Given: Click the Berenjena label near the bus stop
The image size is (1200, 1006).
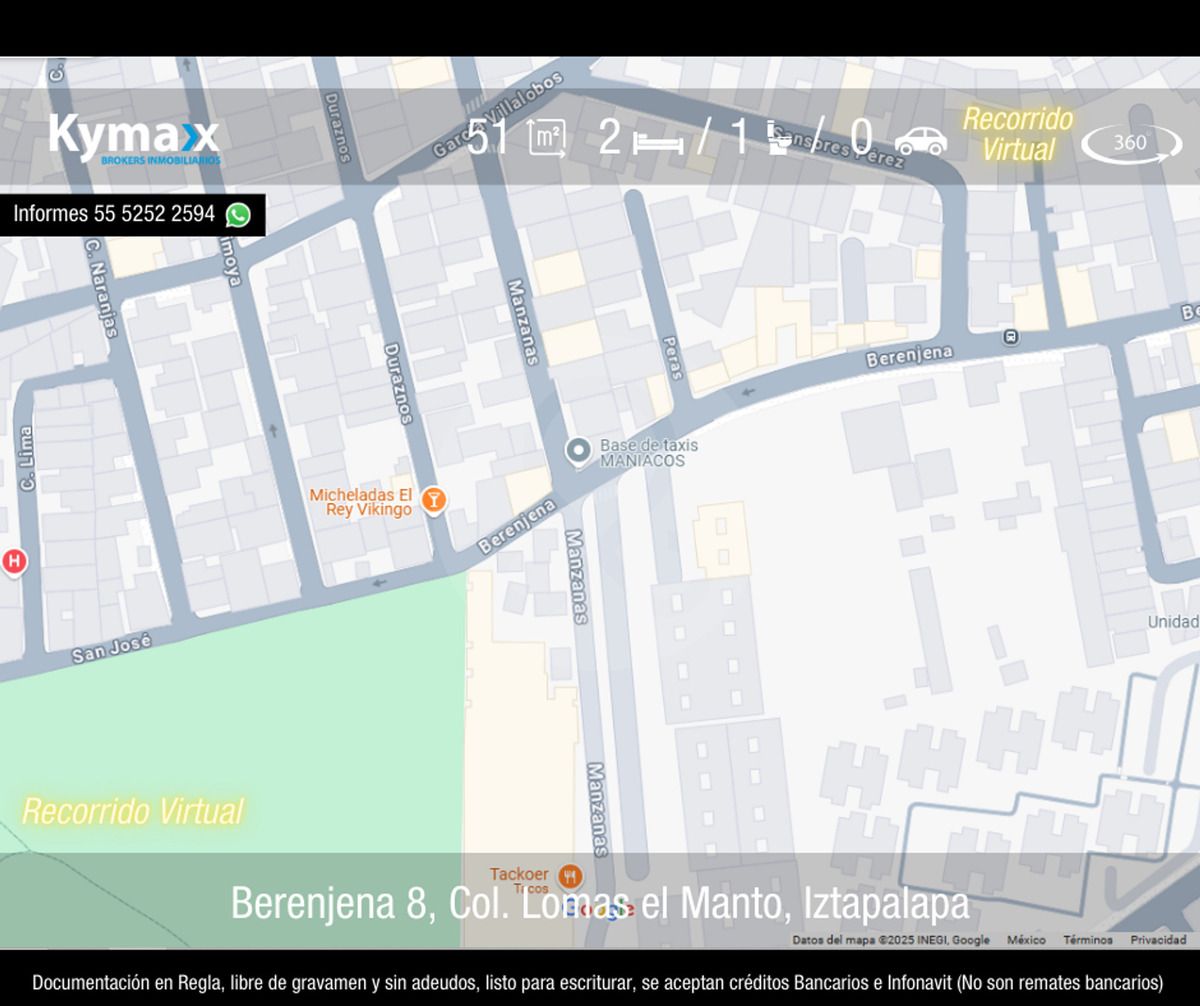Looking at the screenshot, I should pos(909,355).
